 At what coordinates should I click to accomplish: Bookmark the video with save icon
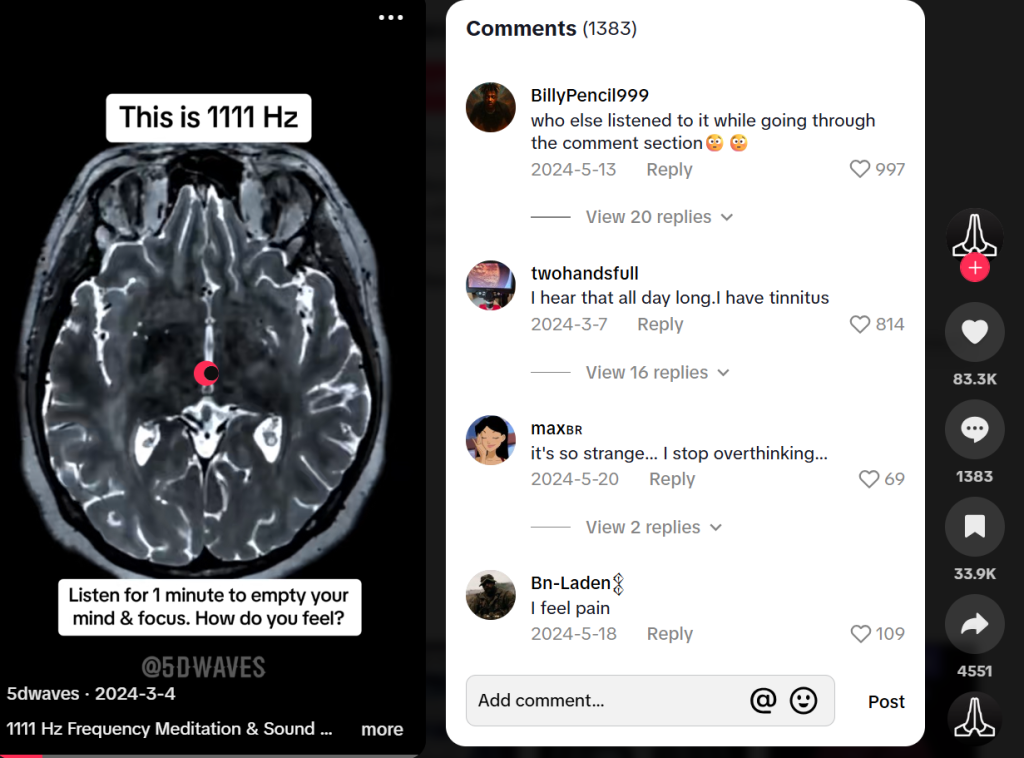(974, 526)
